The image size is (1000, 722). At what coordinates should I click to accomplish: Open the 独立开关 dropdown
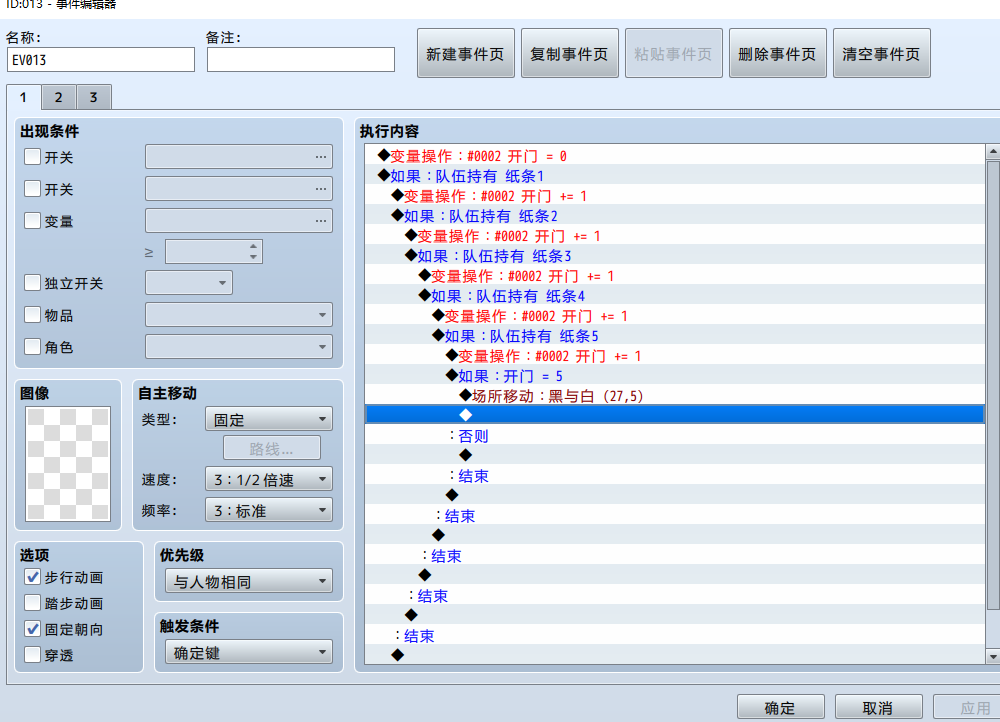point(189,283)
